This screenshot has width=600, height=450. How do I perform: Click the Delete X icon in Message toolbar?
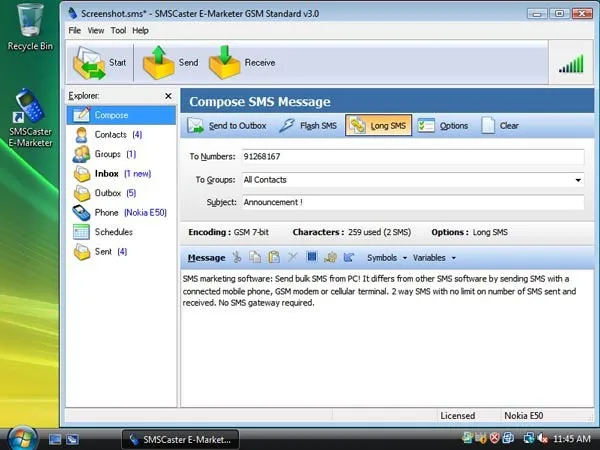click(293, 257)
